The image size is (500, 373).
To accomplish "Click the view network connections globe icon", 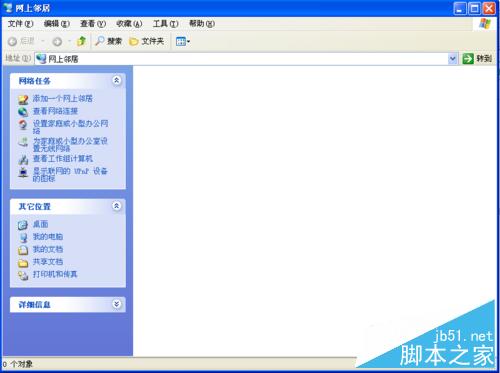I will (x=23, y=112).
